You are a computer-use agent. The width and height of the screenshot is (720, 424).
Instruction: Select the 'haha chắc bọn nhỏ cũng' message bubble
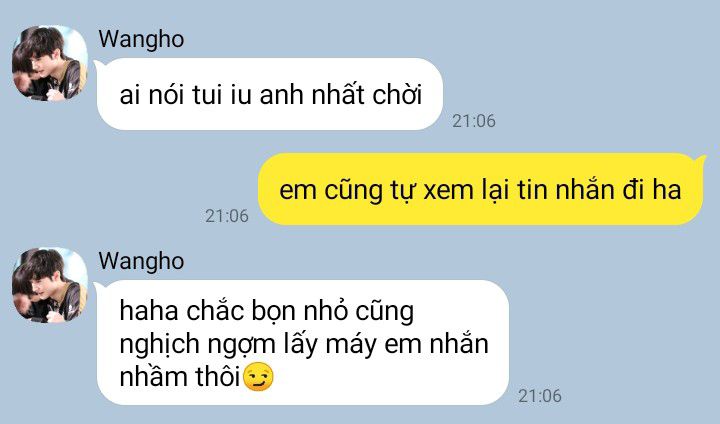(303, 343)
